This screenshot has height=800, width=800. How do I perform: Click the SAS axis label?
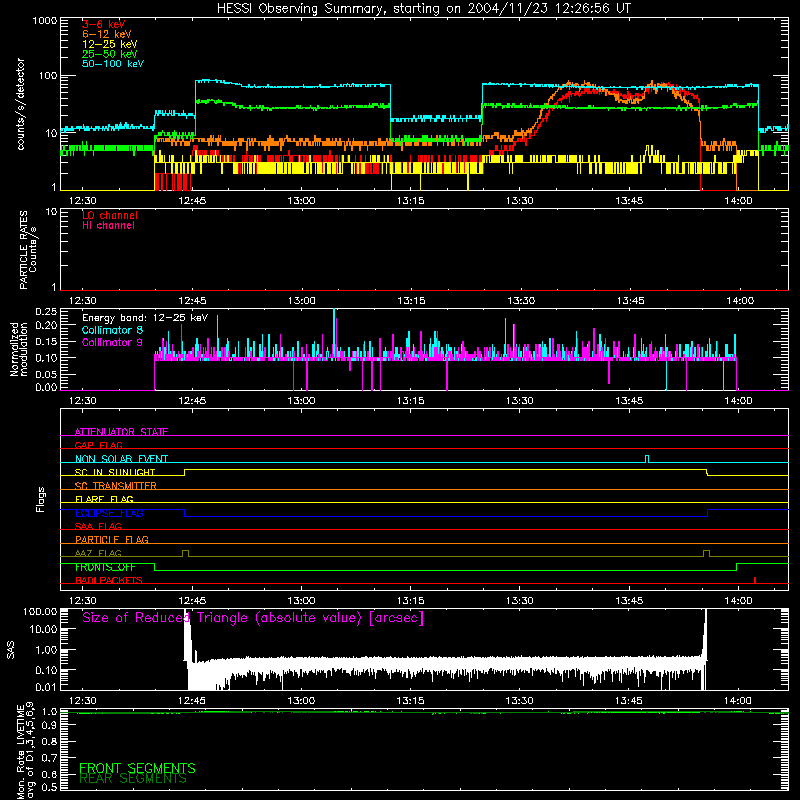(x=10, y=650)
